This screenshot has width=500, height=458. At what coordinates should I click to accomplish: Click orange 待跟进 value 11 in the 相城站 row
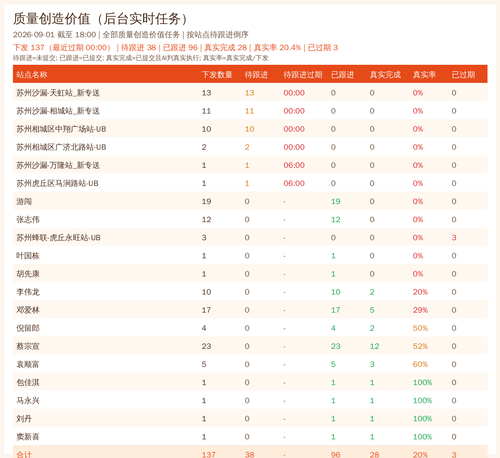[x=249, y=111]
